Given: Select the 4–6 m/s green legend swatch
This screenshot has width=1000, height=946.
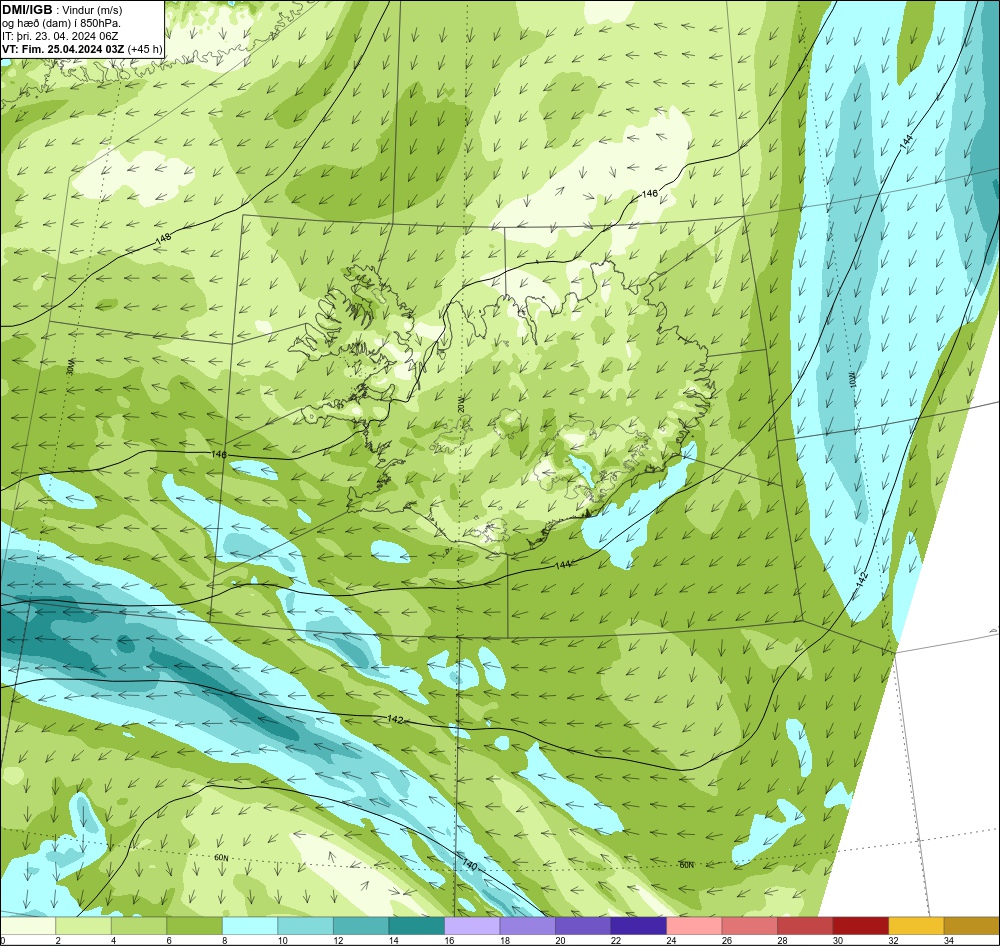Looking at the screenshot, I should (x=139, y=925).
